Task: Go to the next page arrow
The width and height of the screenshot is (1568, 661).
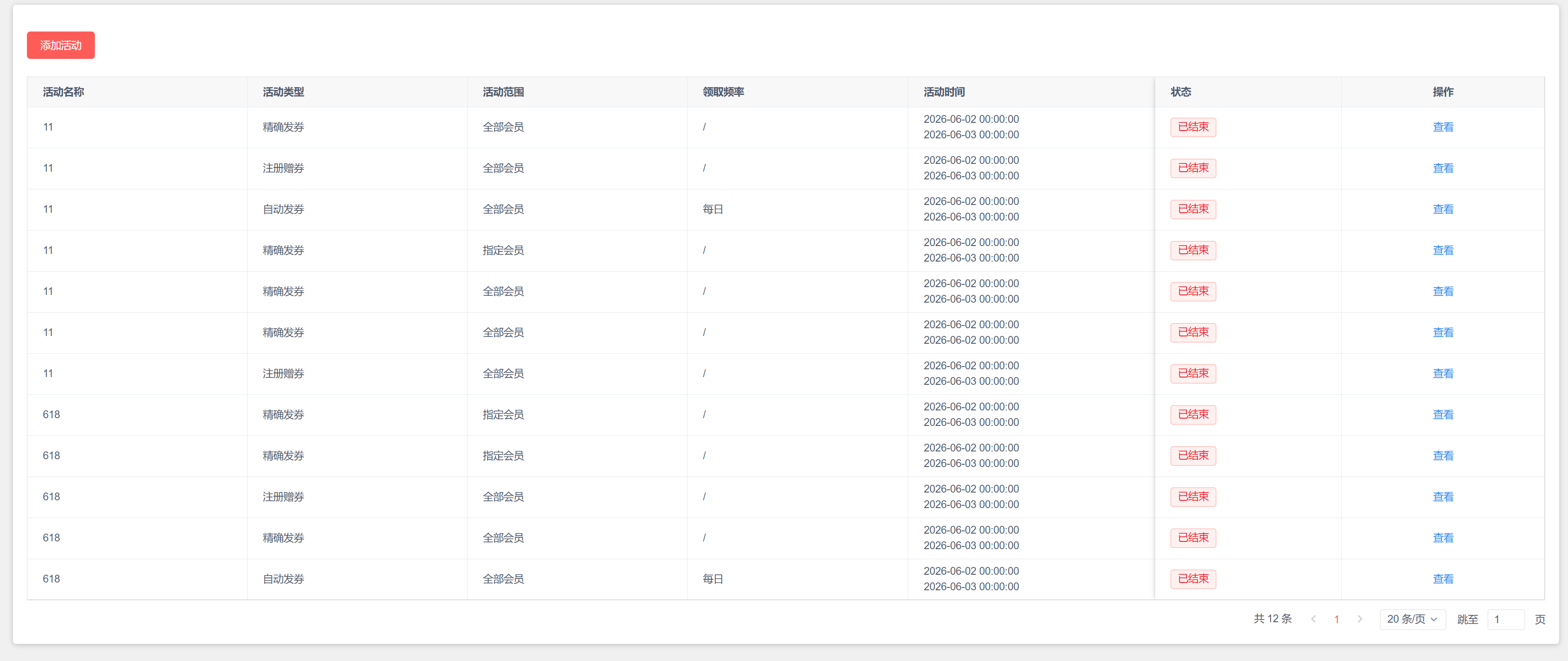Action: coord(1359,619)
